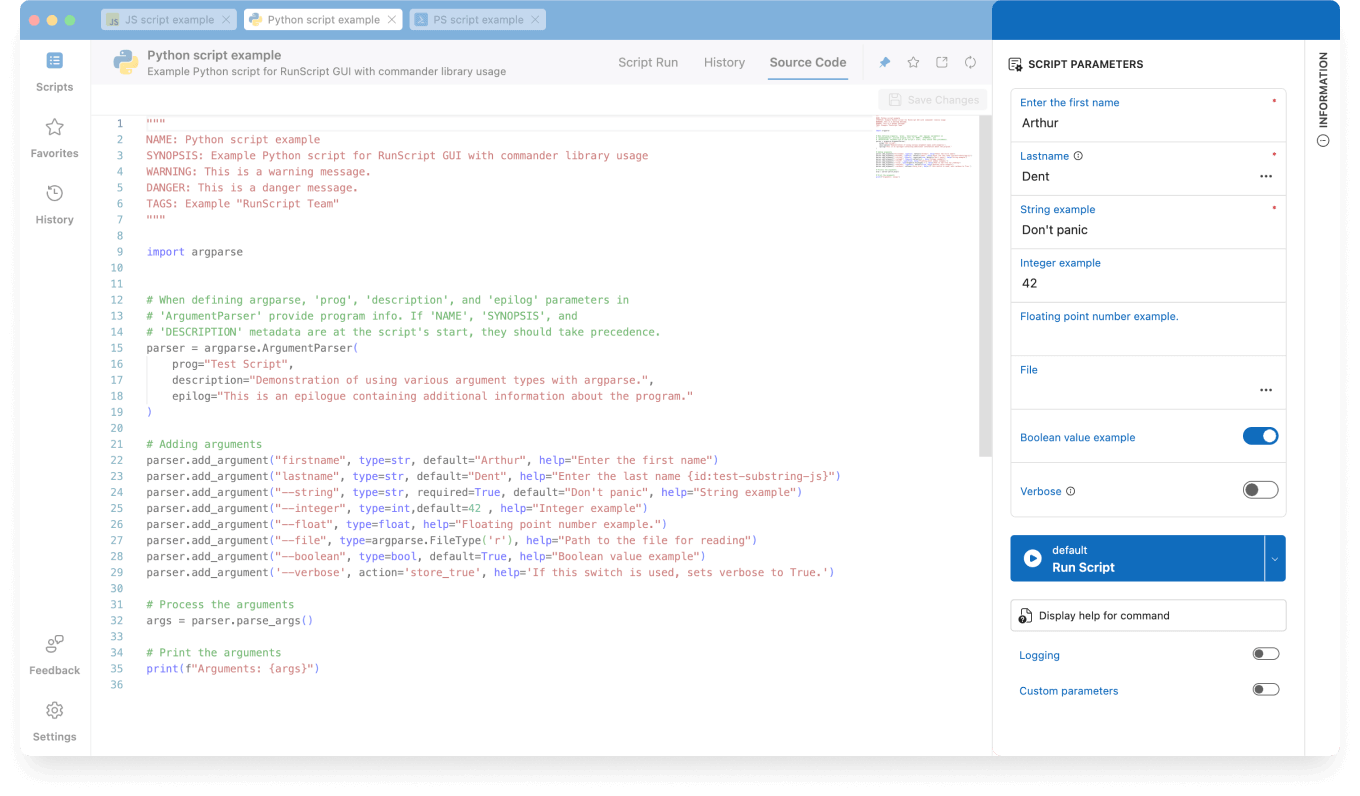Select the Python script example tab
This screenshot has width=1360, height=796.
(x=323, y=19)
